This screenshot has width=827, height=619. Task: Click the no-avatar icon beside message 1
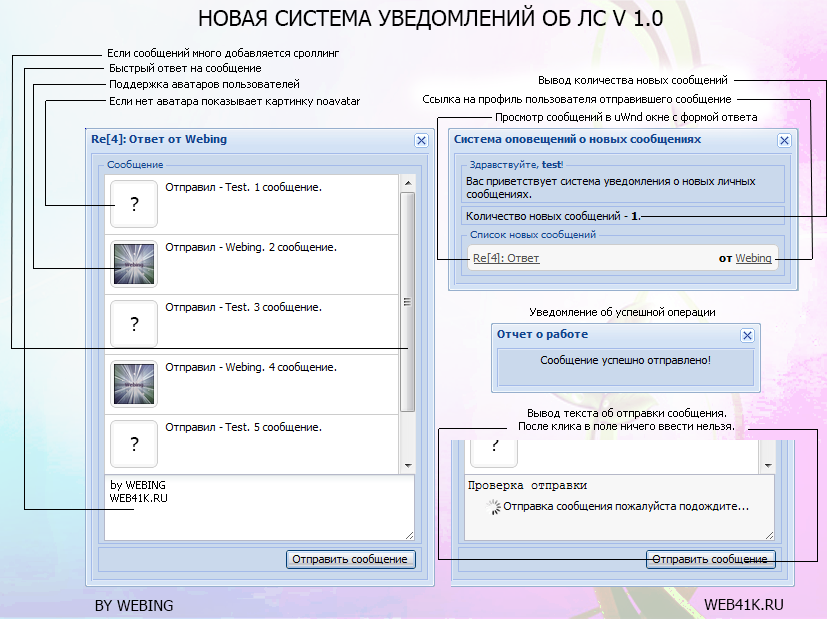click(x=134, y=204)
